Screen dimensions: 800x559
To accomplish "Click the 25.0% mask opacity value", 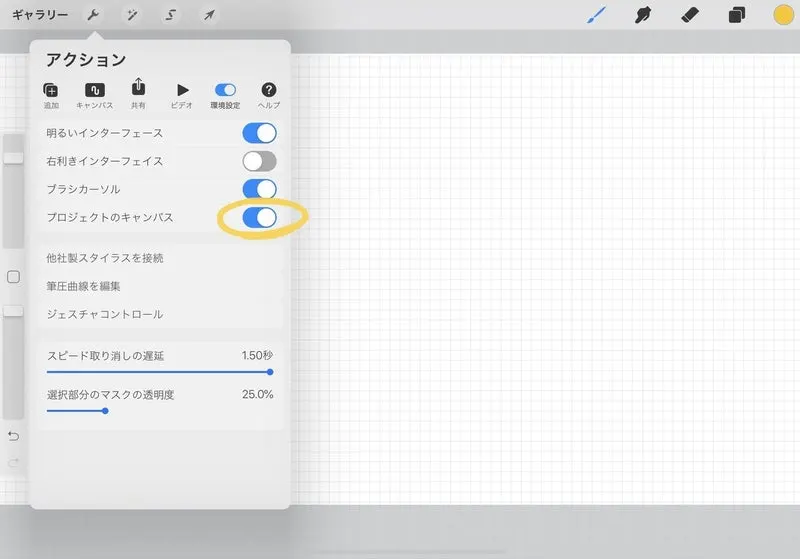I will [x=258, y=394].
